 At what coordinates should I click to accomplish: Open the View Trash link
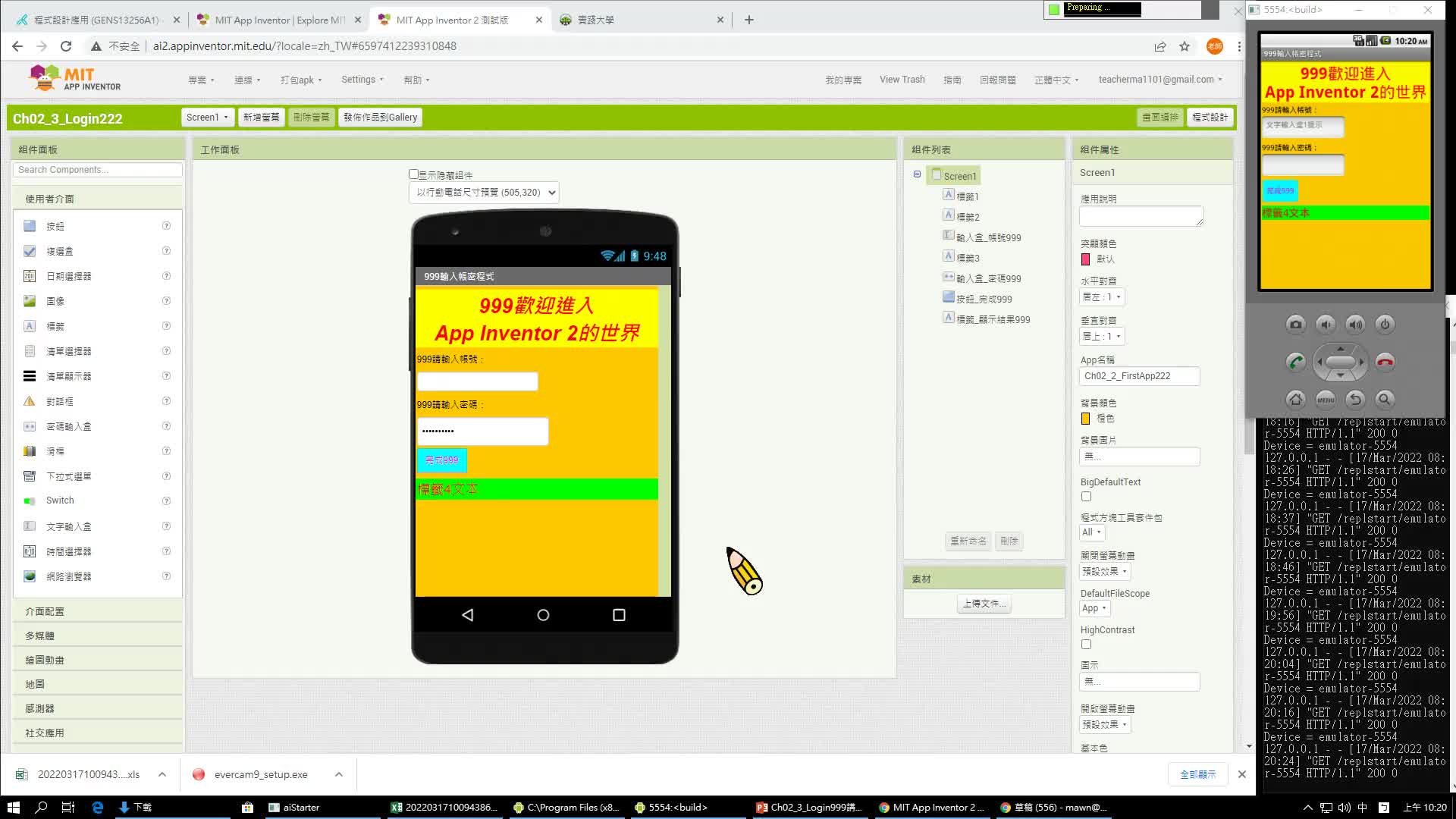pos(902,80)
